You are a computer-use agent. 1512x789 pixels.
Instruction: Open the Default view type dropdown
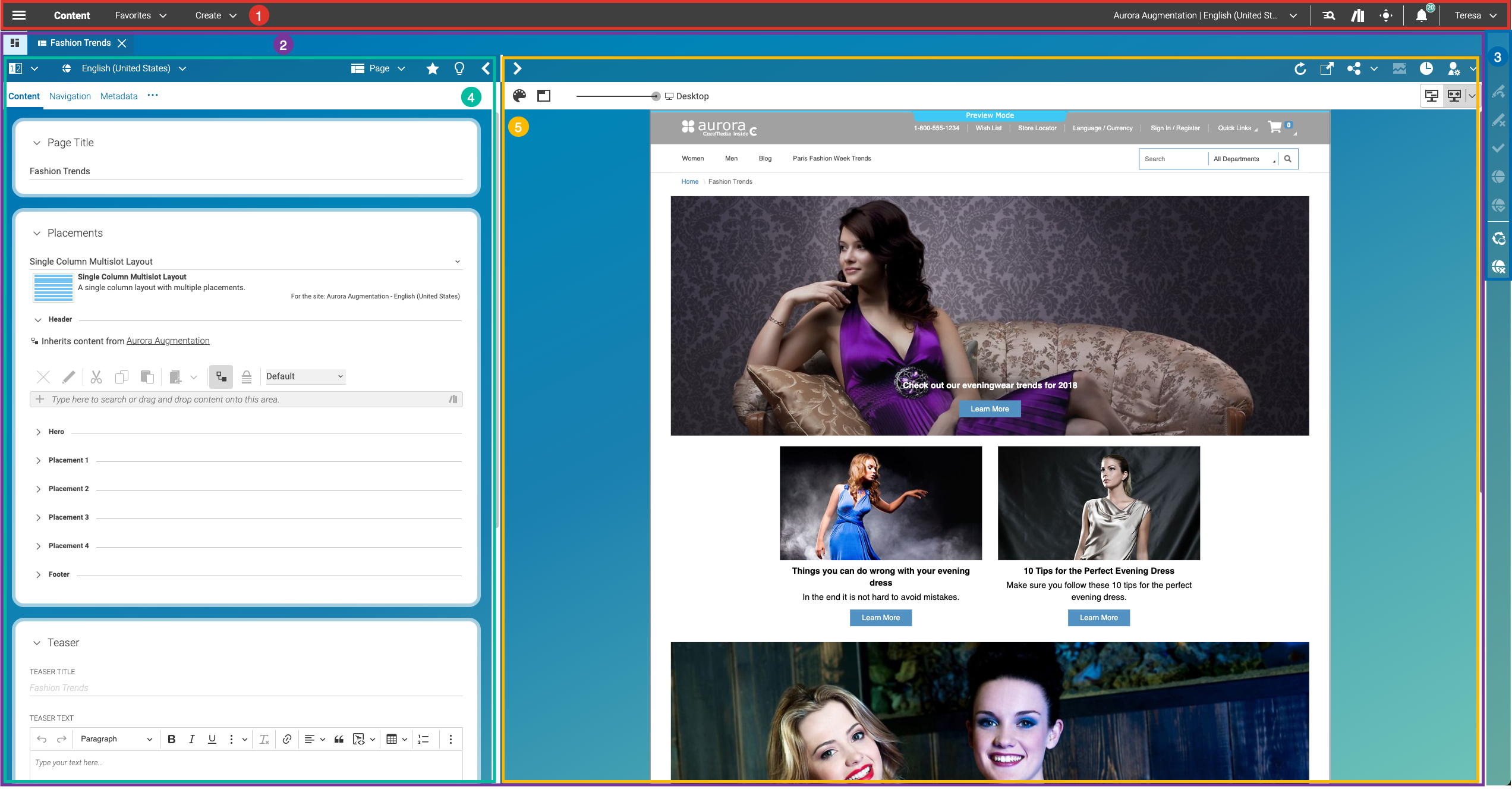pos(304,376)
